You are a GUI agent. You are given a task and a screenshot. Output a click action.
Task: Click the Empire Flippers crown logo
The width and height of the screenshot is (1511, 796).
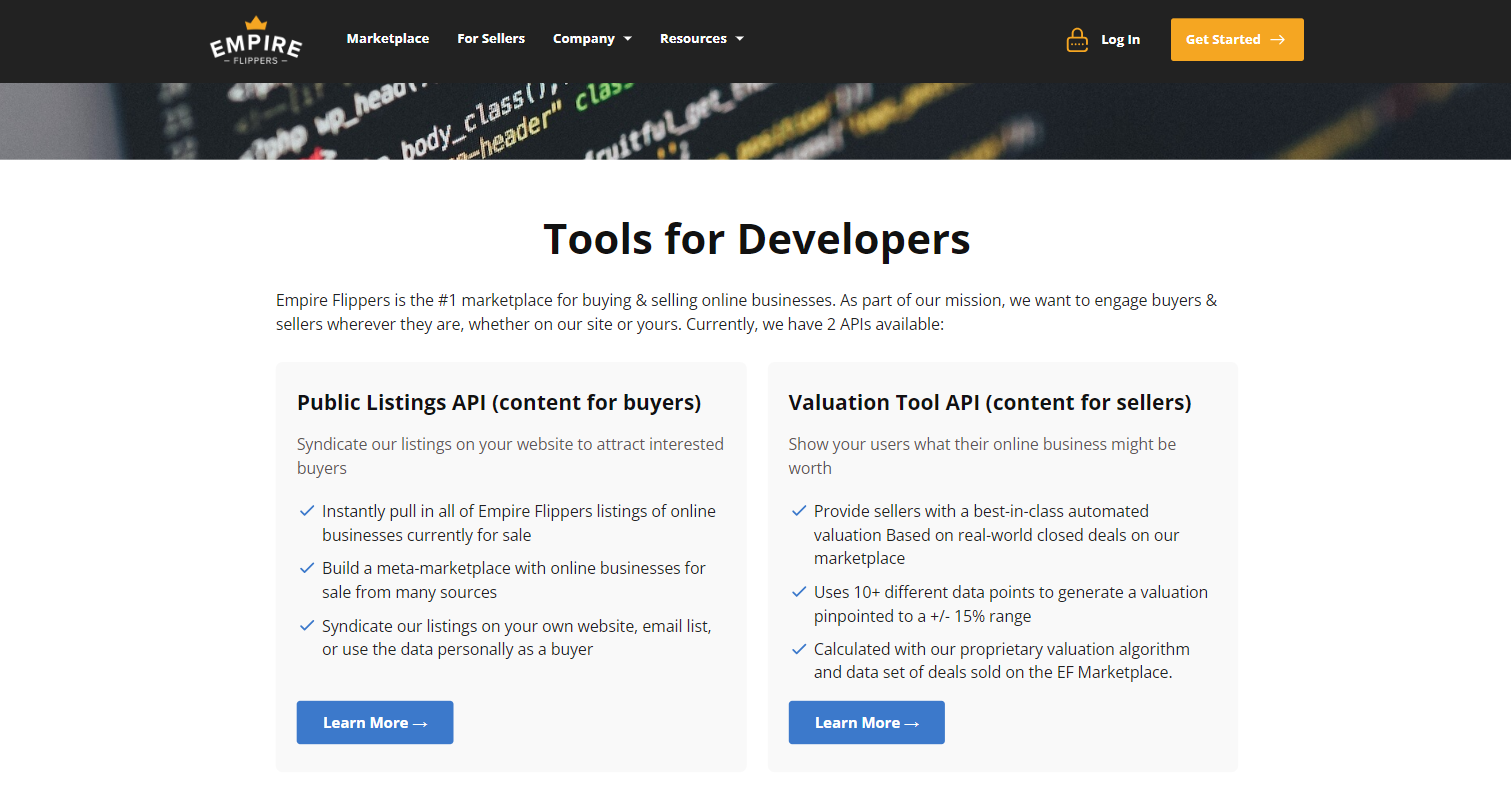point(256,40)
